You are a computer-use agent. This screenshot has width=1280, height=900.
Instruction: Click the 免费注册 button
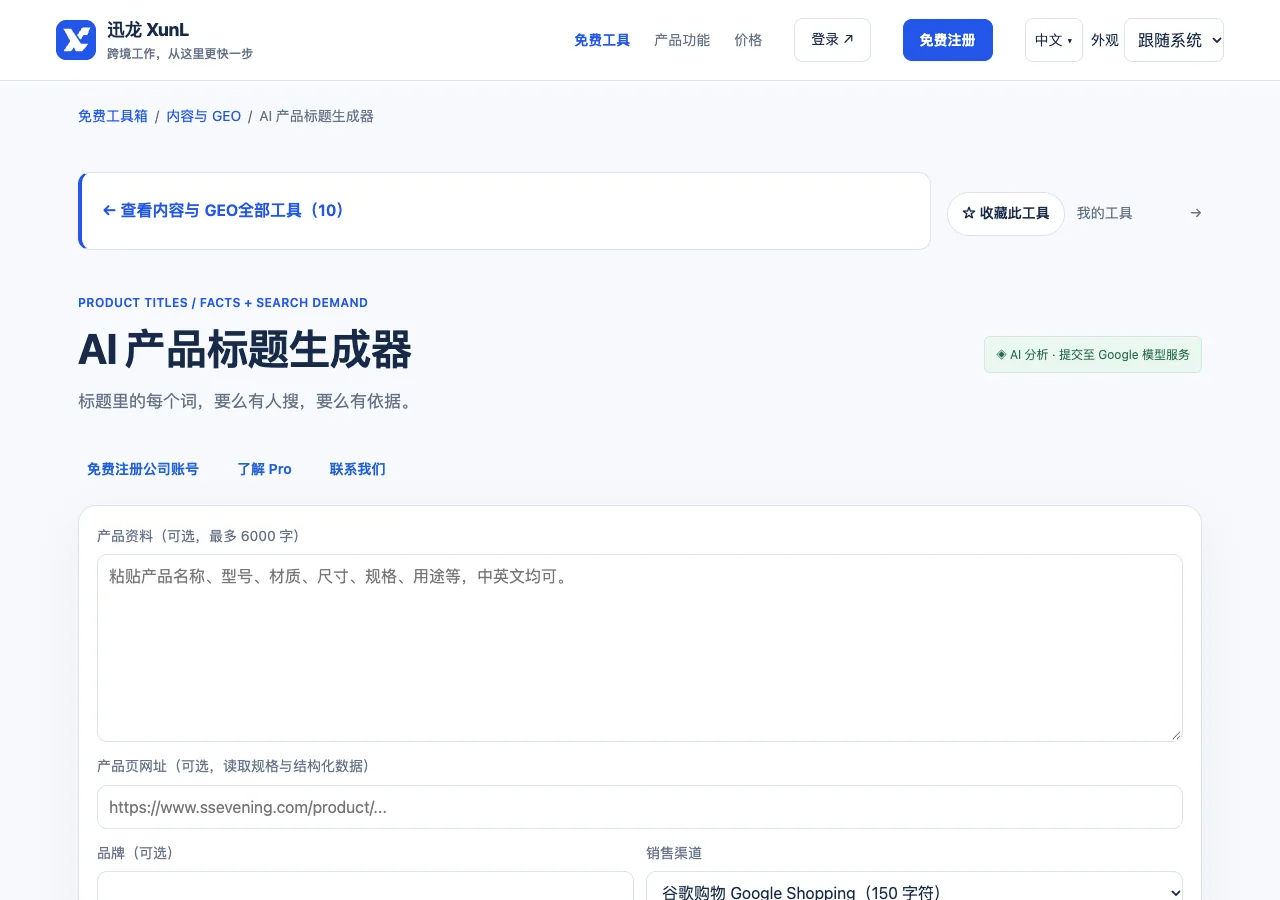948,40
